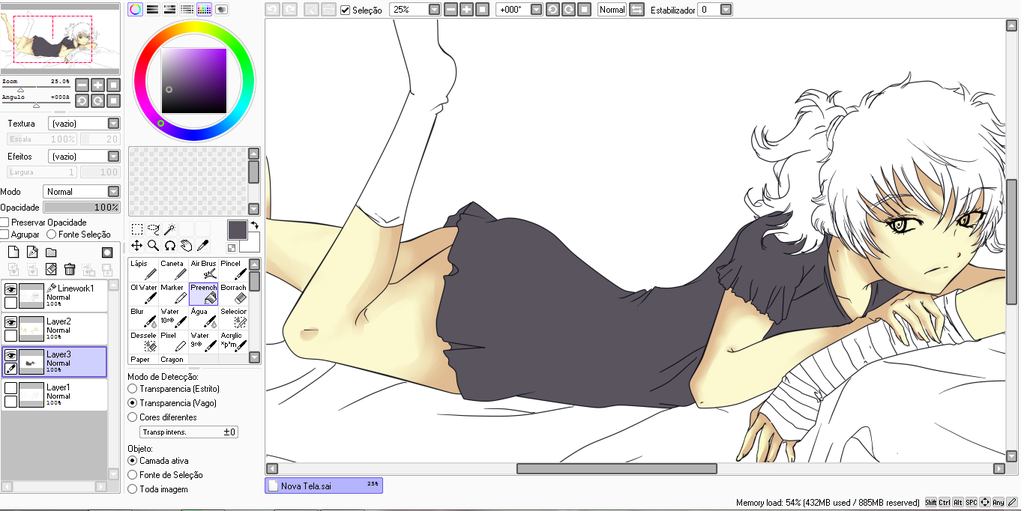
Task: Choose Toda imagem as target object
Action: tap(133, 489)
